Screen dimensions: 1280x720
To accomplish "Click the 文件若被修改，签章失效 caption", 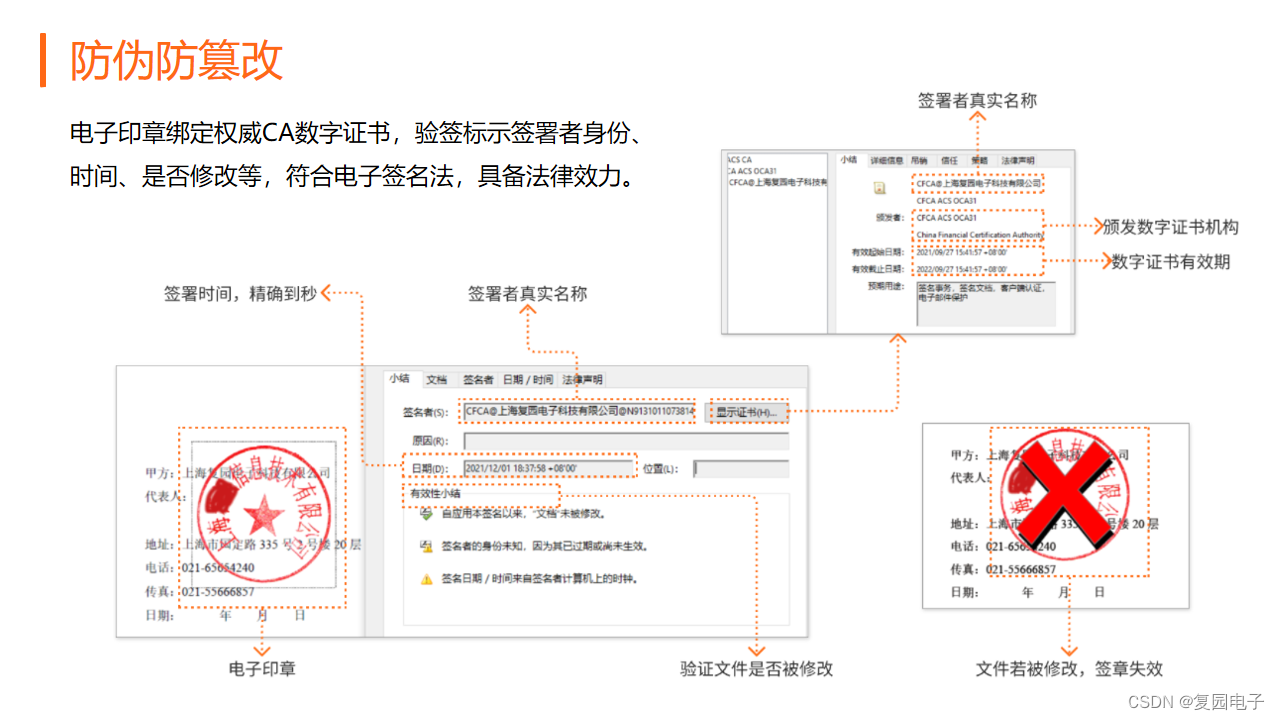I will pos(1069,669).
